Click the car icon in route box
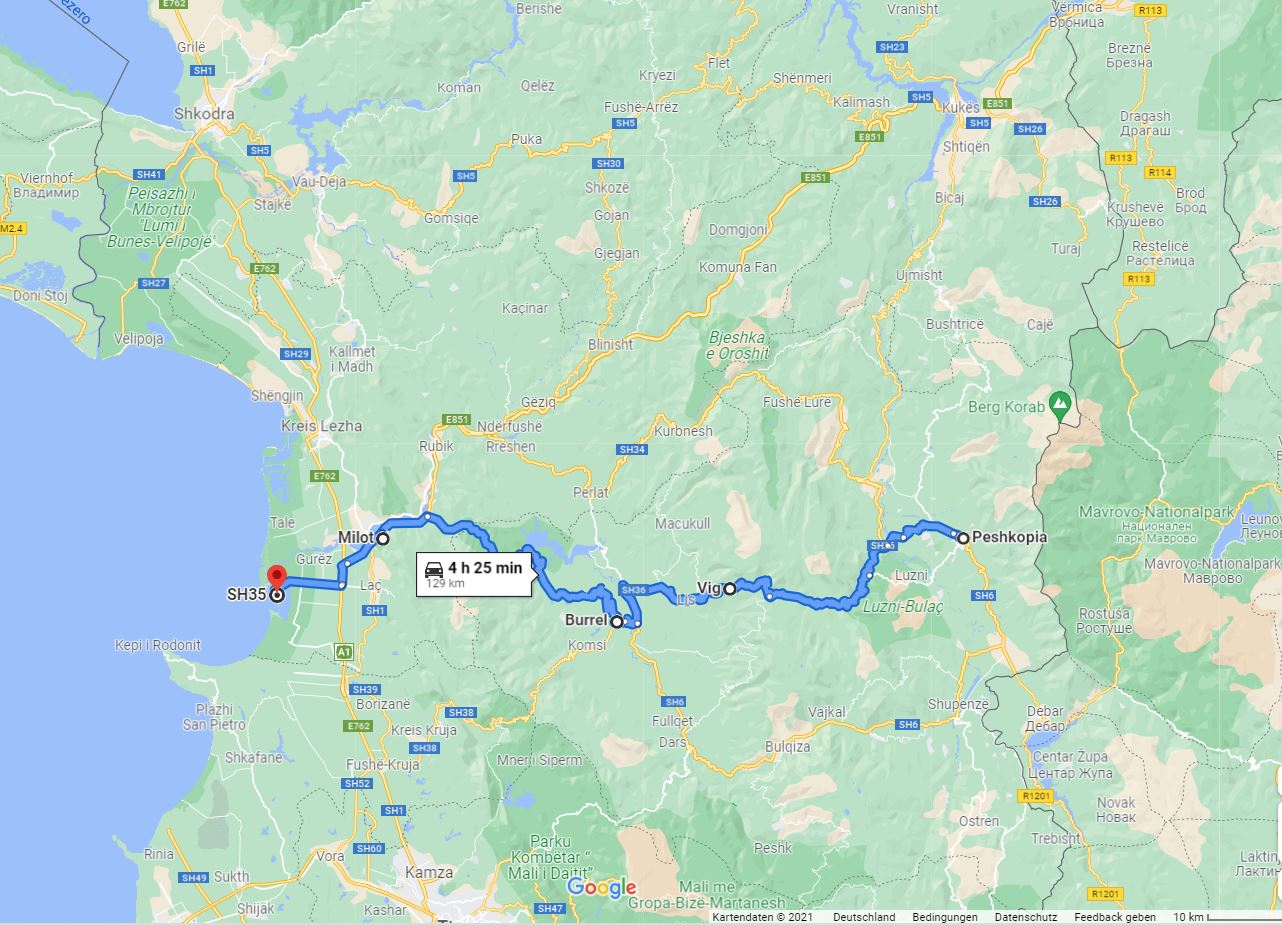1282x925 pixels. 435,568
